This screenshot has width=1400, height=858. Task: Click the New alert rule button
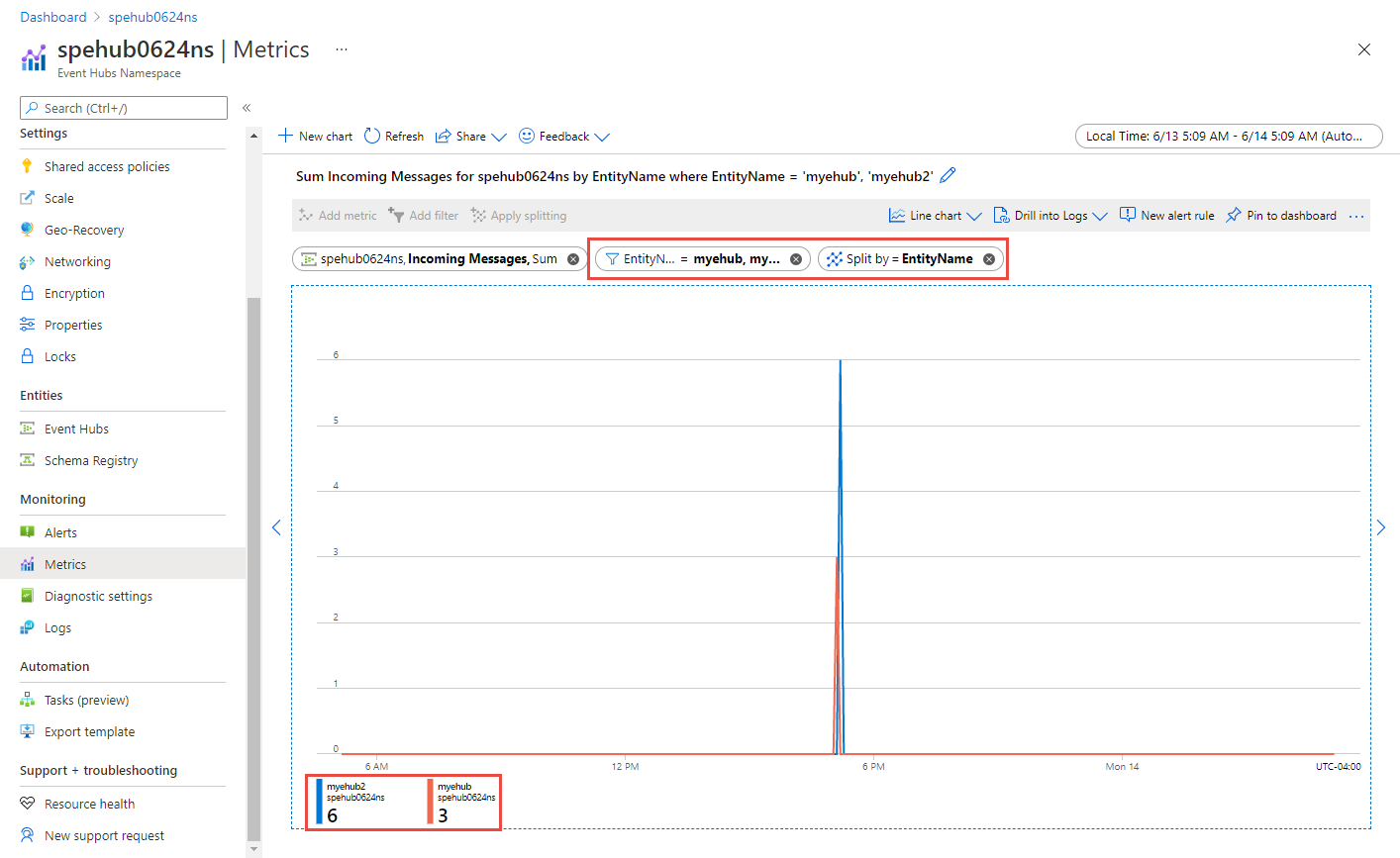[1166, 216]
